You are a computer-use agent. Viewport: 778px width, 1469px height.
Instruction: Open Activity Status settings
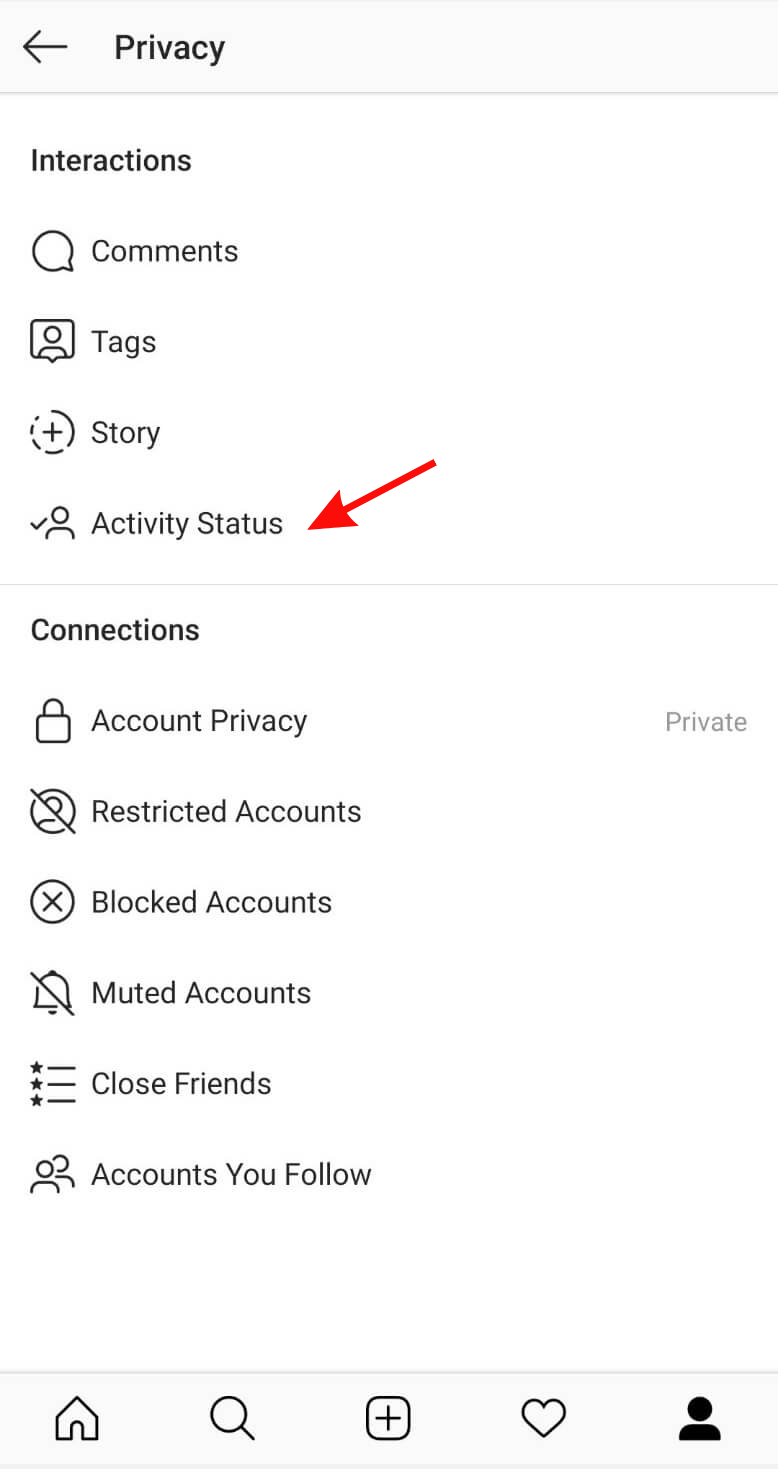(x=187, y=524)
